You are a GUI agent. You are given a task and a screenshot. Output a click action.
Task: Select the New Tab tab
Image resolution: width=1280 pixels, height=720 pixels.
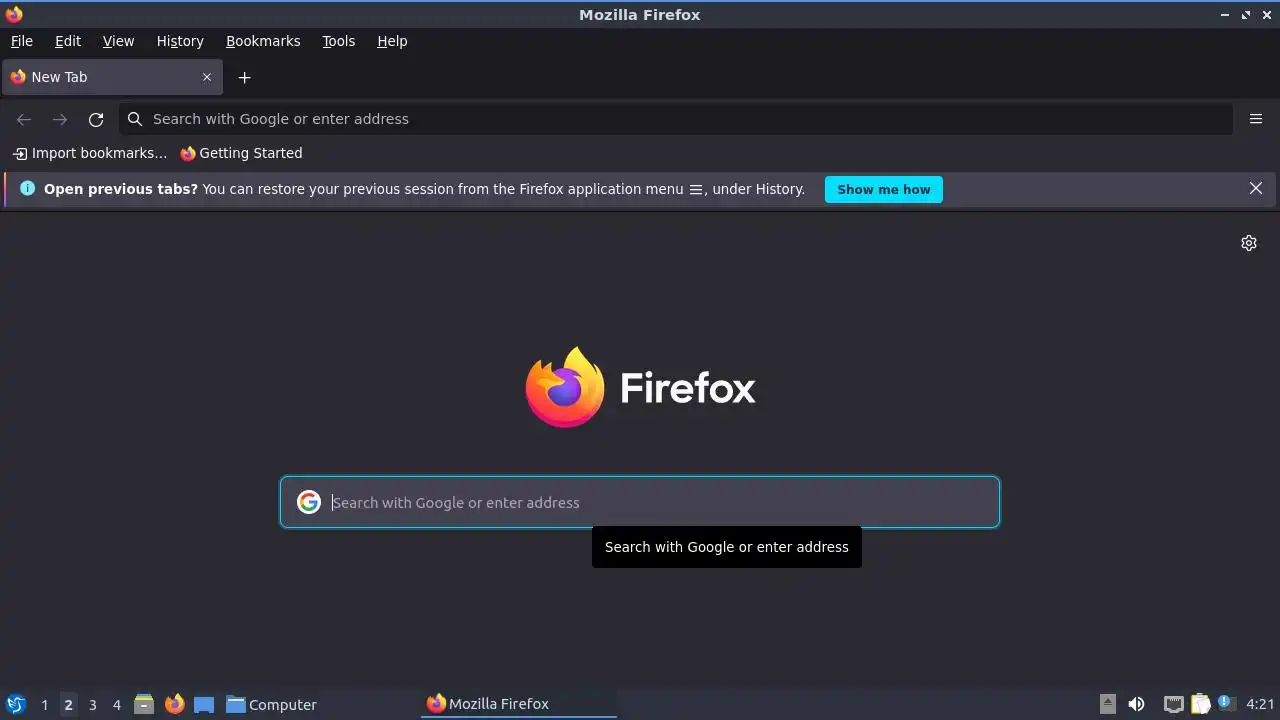(x=111, y=77)
